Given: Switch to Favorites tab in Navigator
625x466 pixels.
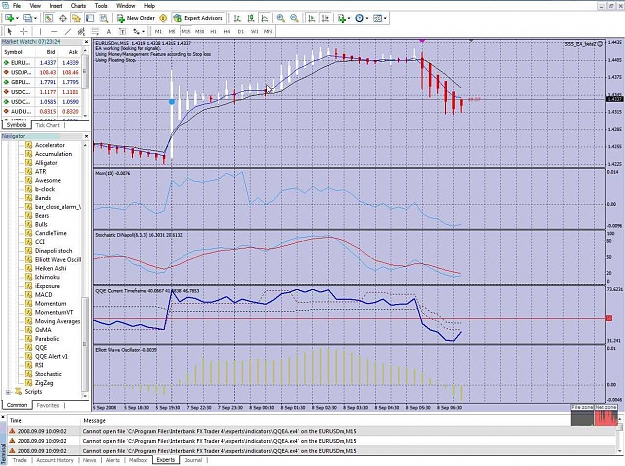Looking at the screenshot, I should tap(47, 405).
